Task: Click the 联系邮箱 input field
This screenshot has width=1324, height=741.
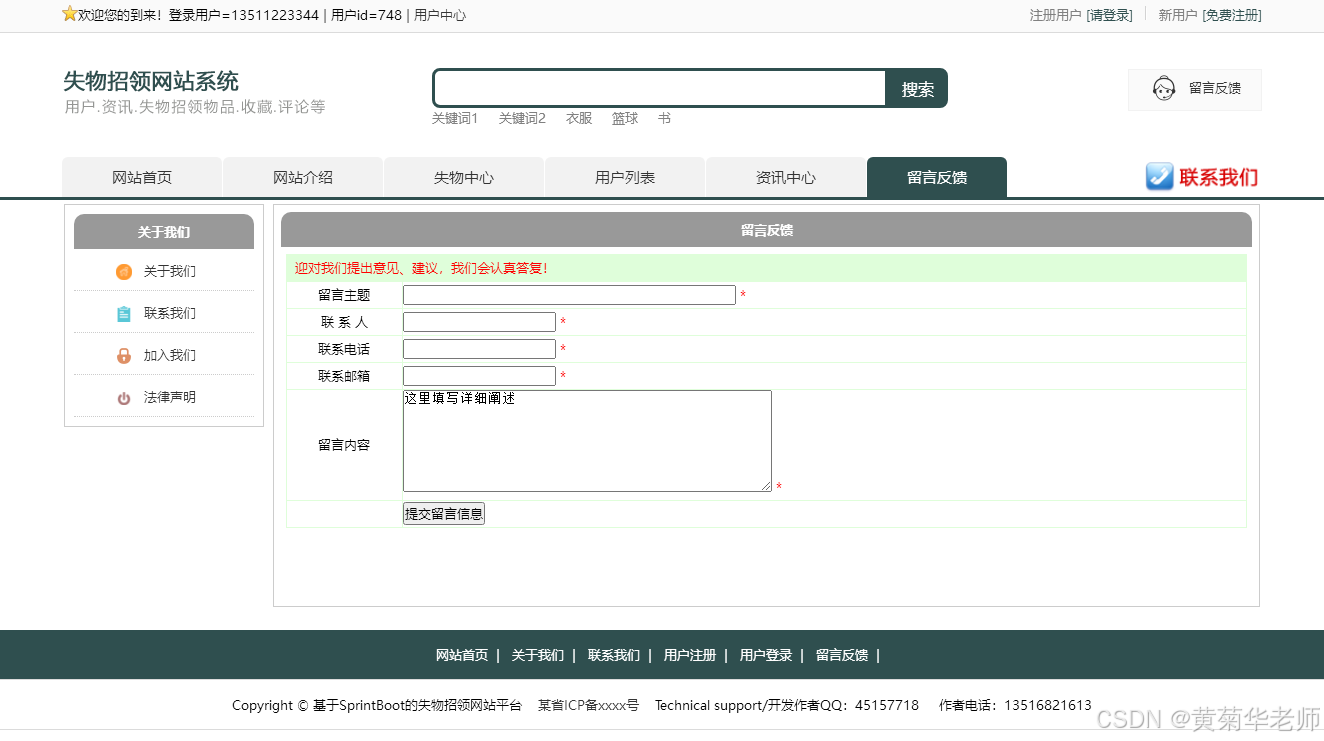Action: click(479, 376)
